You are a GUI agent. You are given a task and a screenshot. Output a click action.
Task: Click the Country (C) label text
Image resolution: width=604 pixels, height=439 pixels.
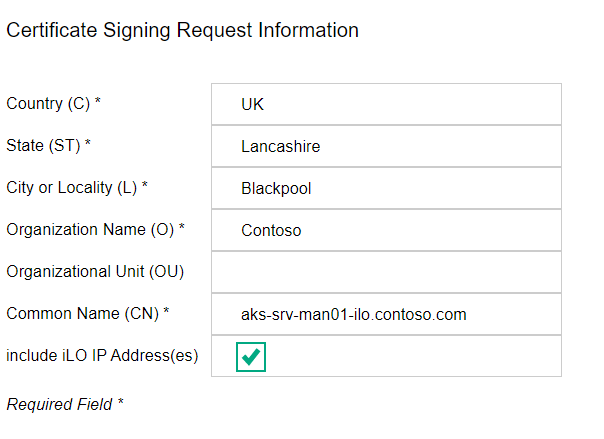point(48,104)
